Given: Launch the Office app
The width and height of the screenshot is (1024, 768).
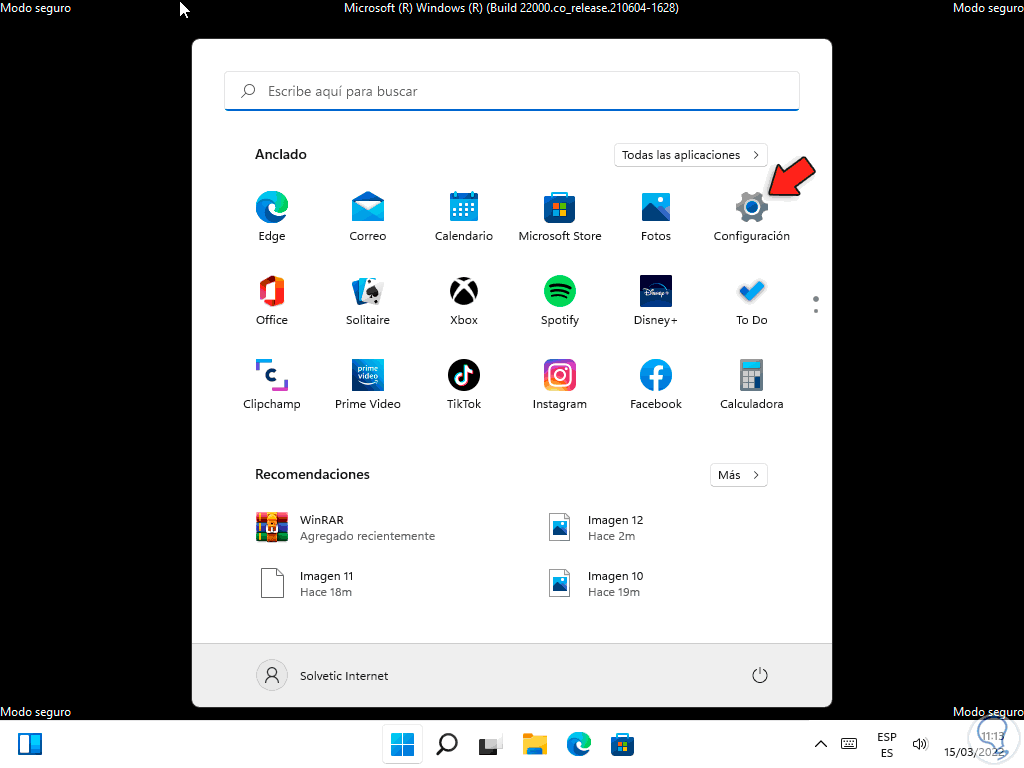Looking at the screenshot, I should 272,300.
